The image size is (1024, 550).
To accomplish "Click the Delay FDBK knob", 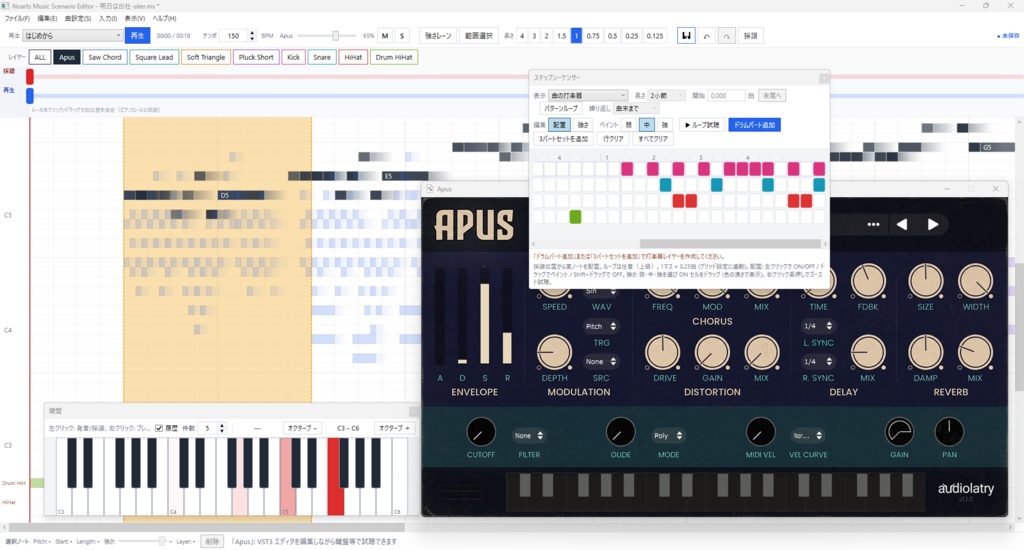I will (868, 282).
